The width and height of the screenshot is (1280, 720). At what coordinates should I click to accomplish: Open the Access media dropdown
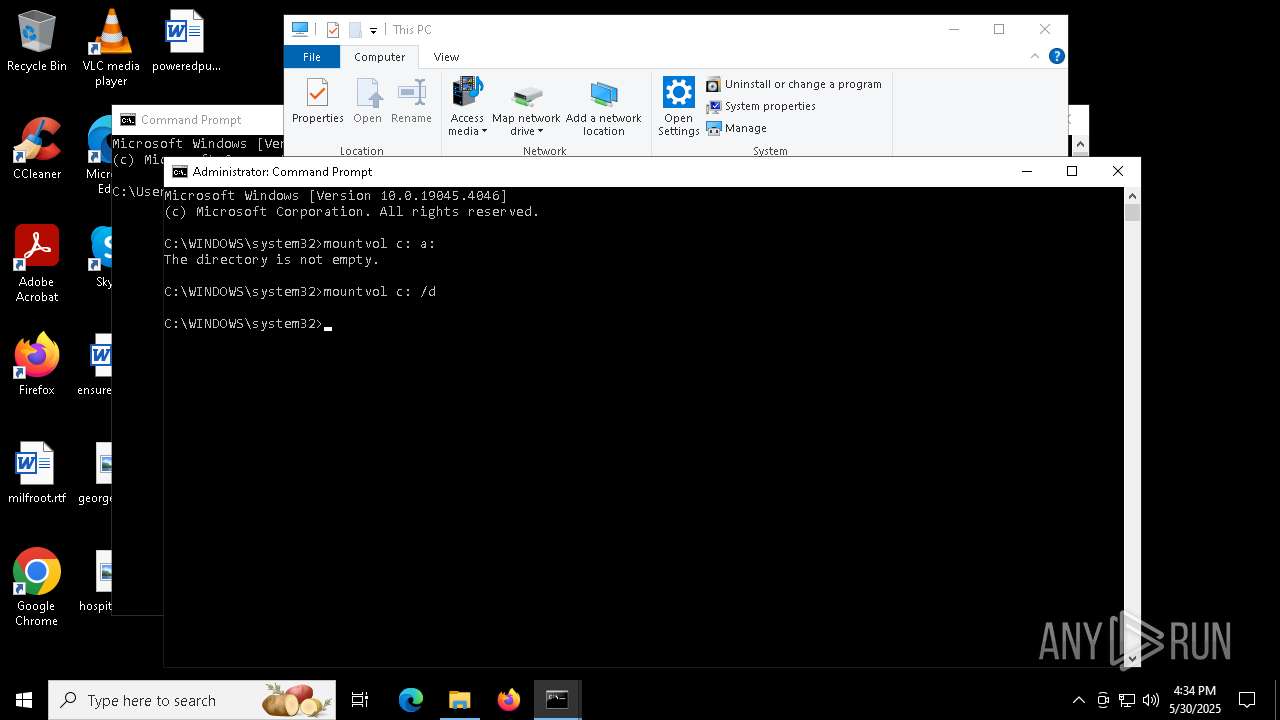(x=467, y=106)
